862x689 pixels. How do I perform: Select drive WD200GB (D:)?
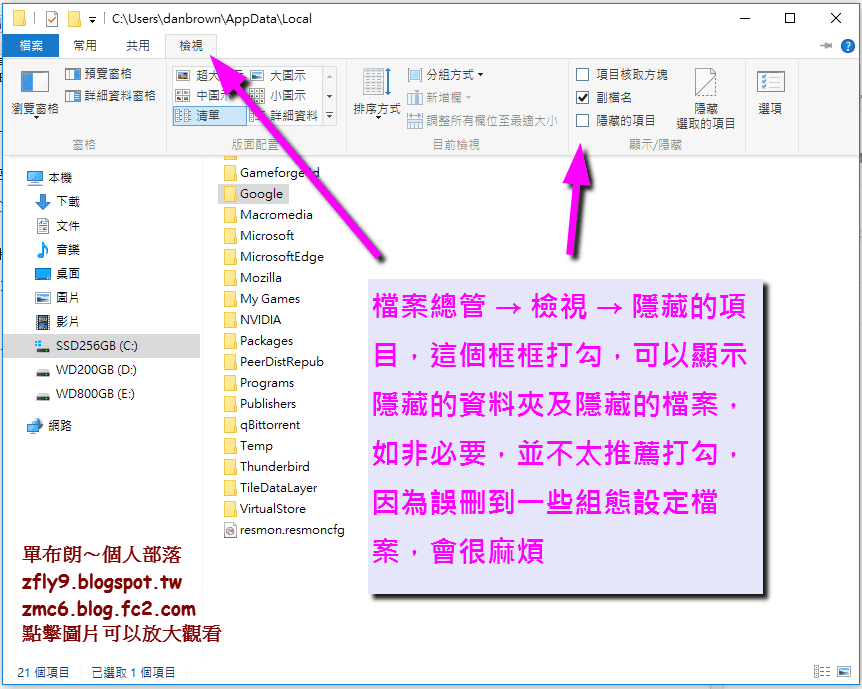point(86,370)
